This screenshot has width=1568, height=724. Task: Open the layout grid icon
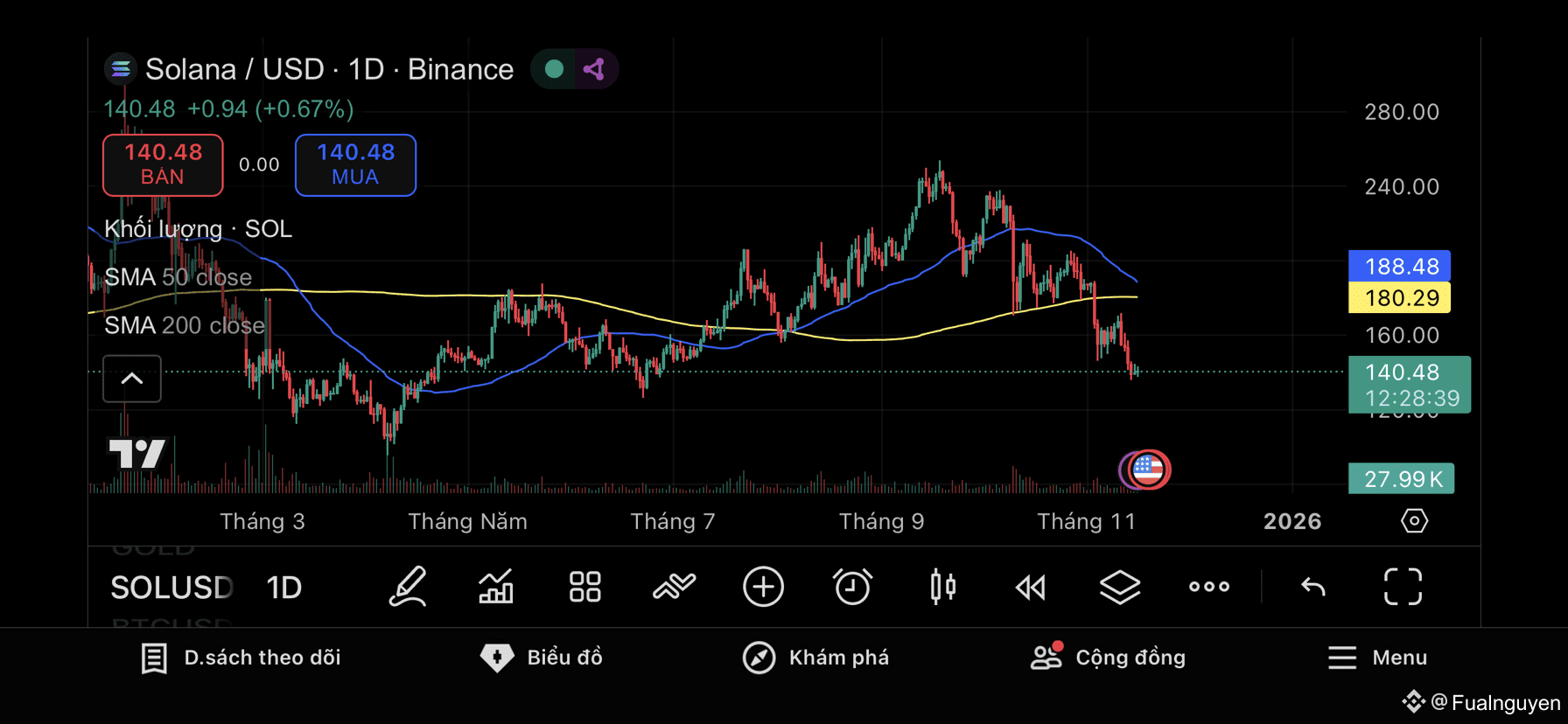[584, 587]
